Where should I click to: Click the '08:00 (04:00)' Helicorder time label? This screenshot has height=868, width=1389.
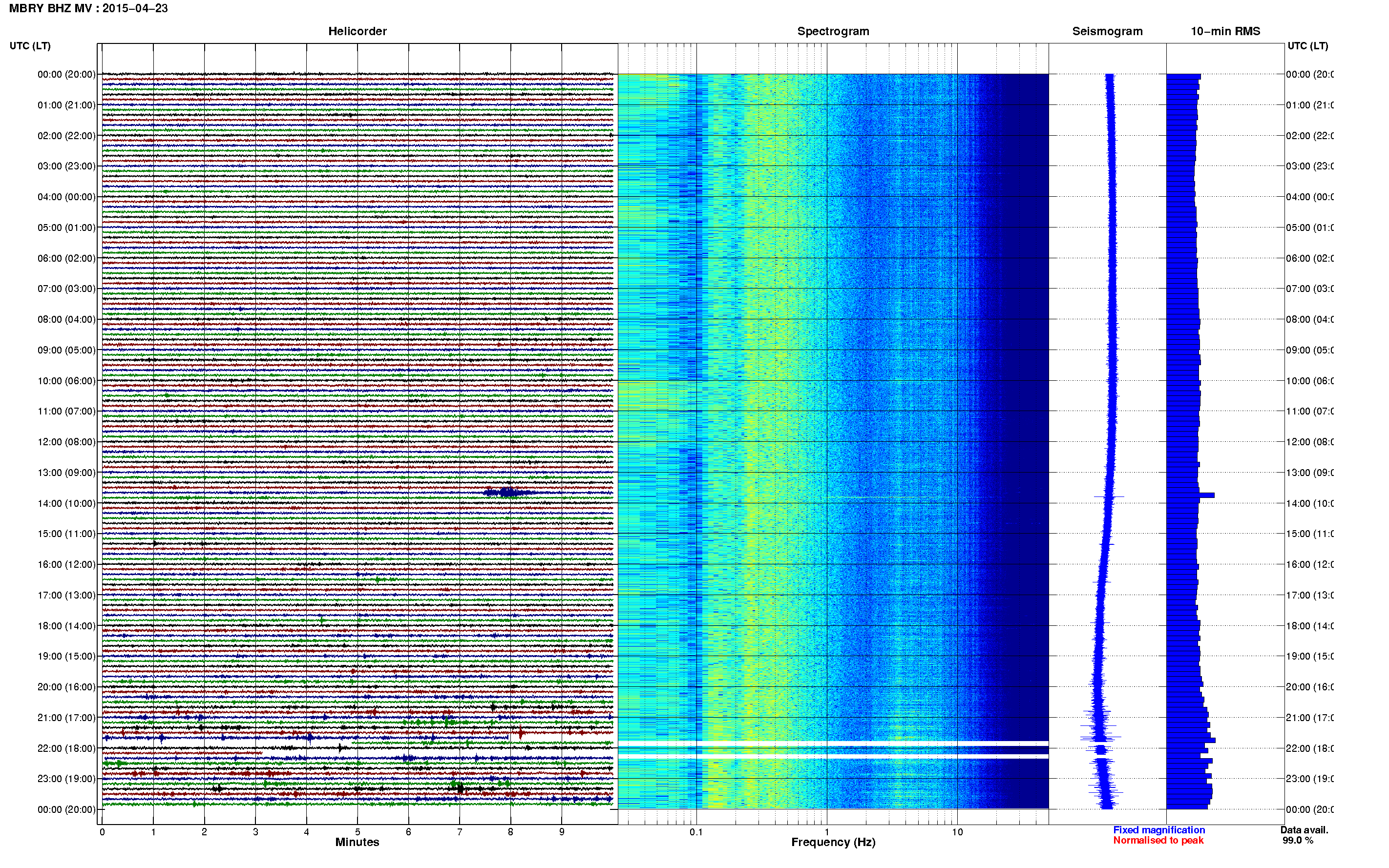click(66, 319)
